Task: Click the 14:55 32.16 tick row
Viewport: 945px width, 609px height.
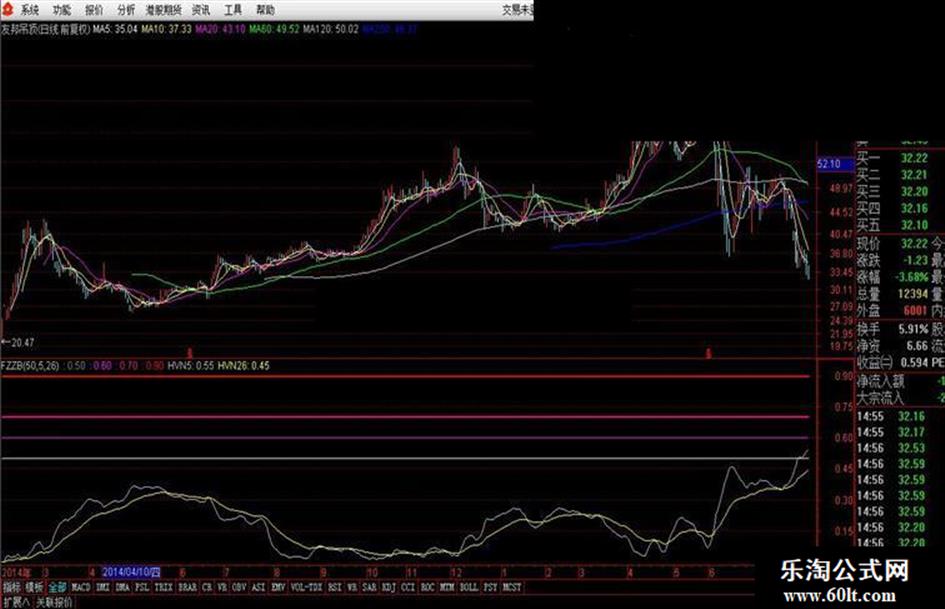Action: coord(891,416)
